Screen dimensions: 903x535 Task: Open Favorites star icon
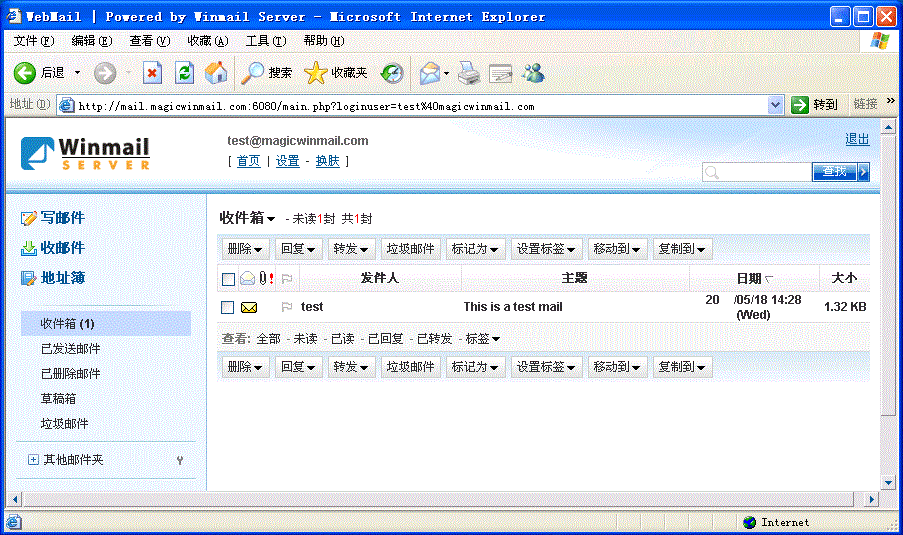pyautogui.click(x=315, y=73)
